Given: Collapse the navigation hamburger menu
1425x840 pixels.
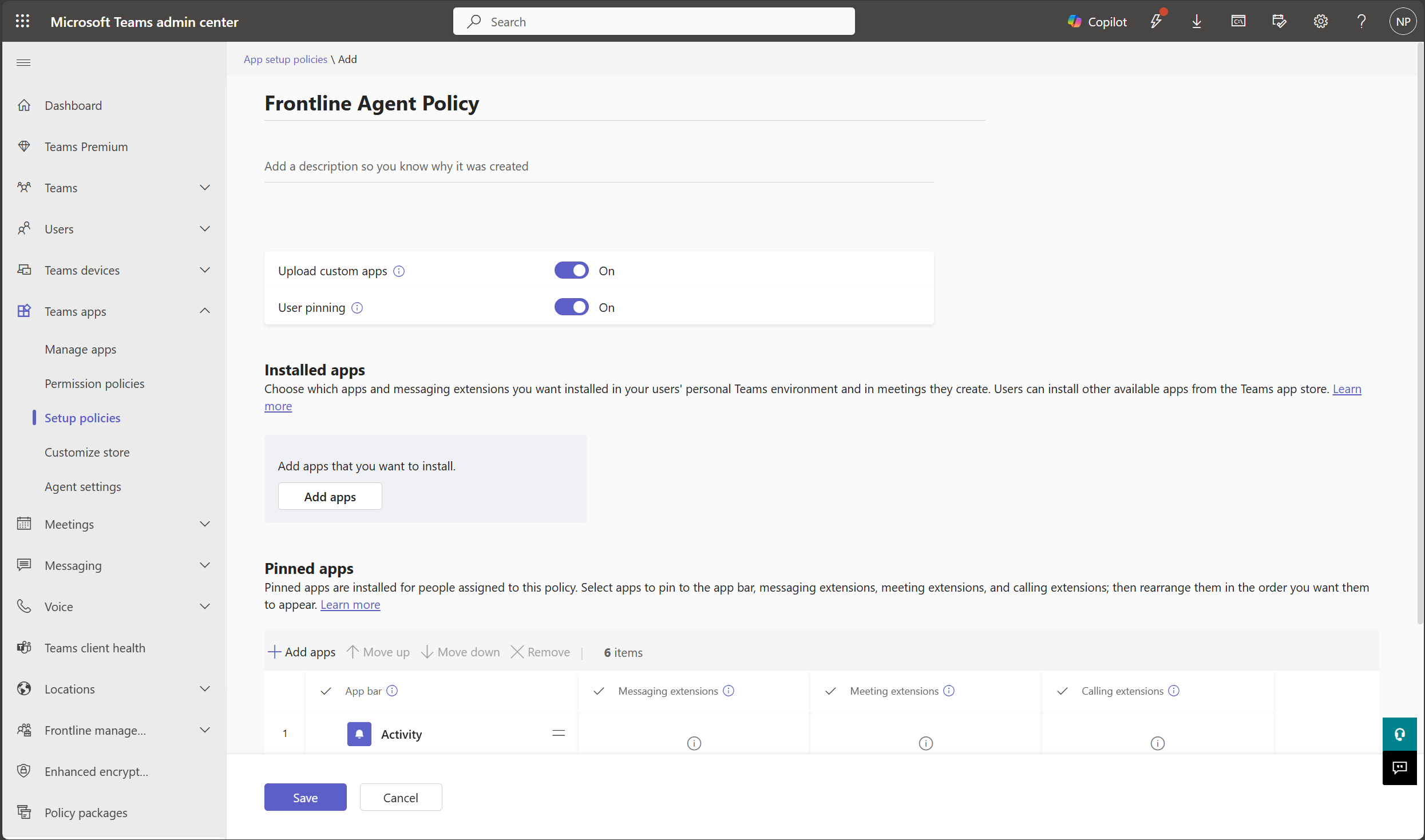Looking at the screenshot, I should [x=23, y=62].
